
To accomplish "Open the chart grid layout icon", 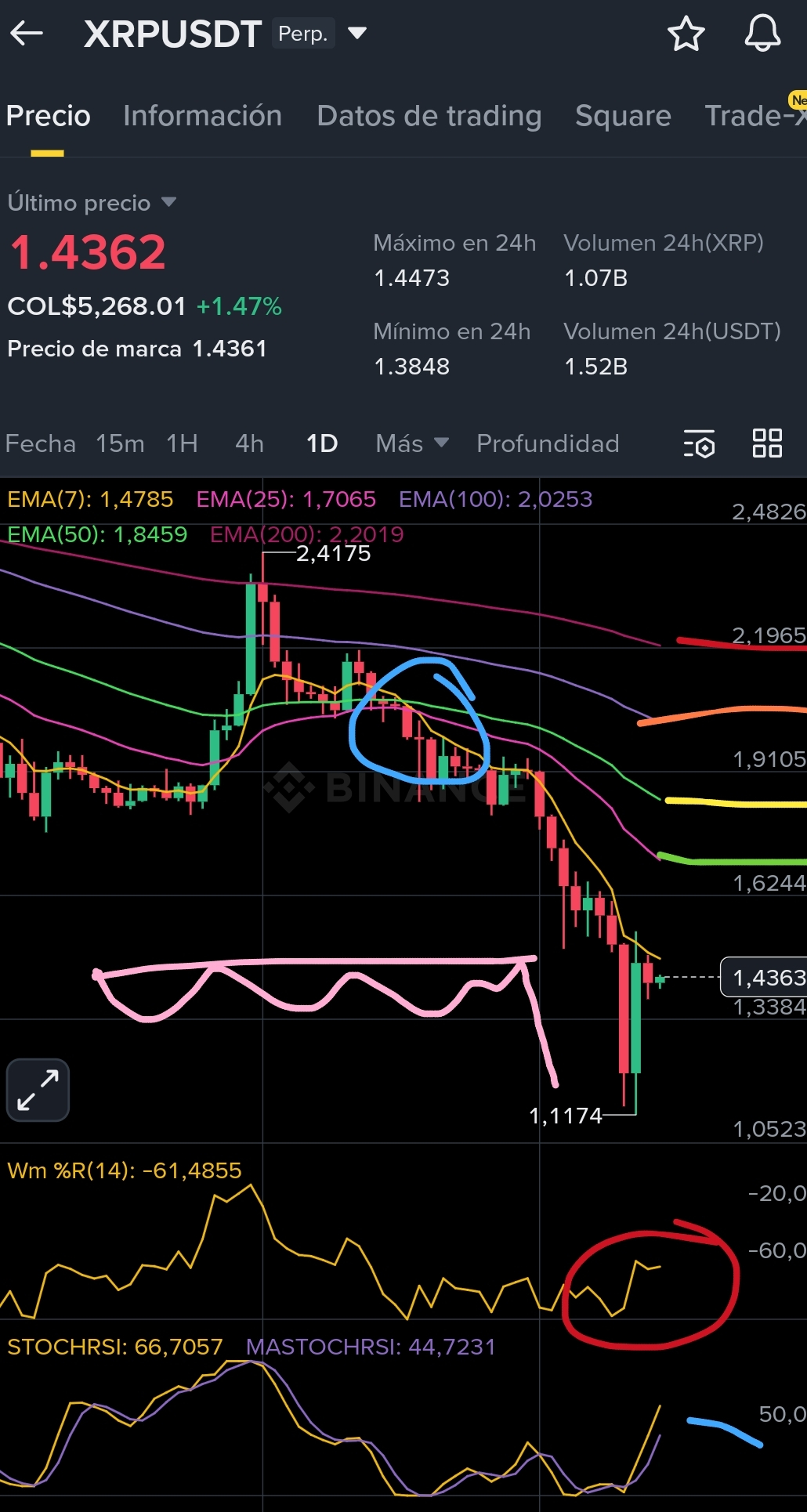I will click(767, 443).
